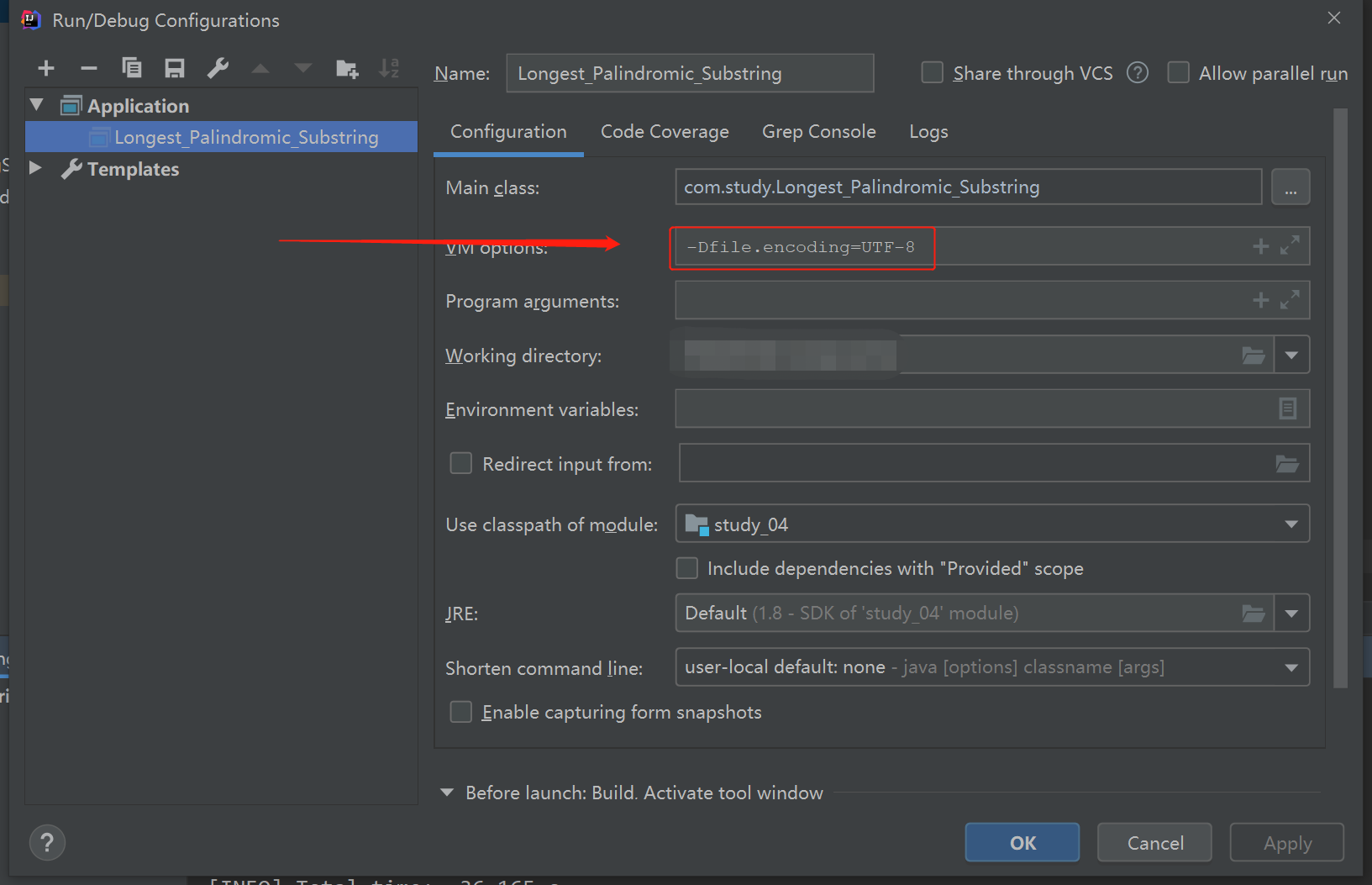
Task: Click the Main class input field
Action: 969,187
